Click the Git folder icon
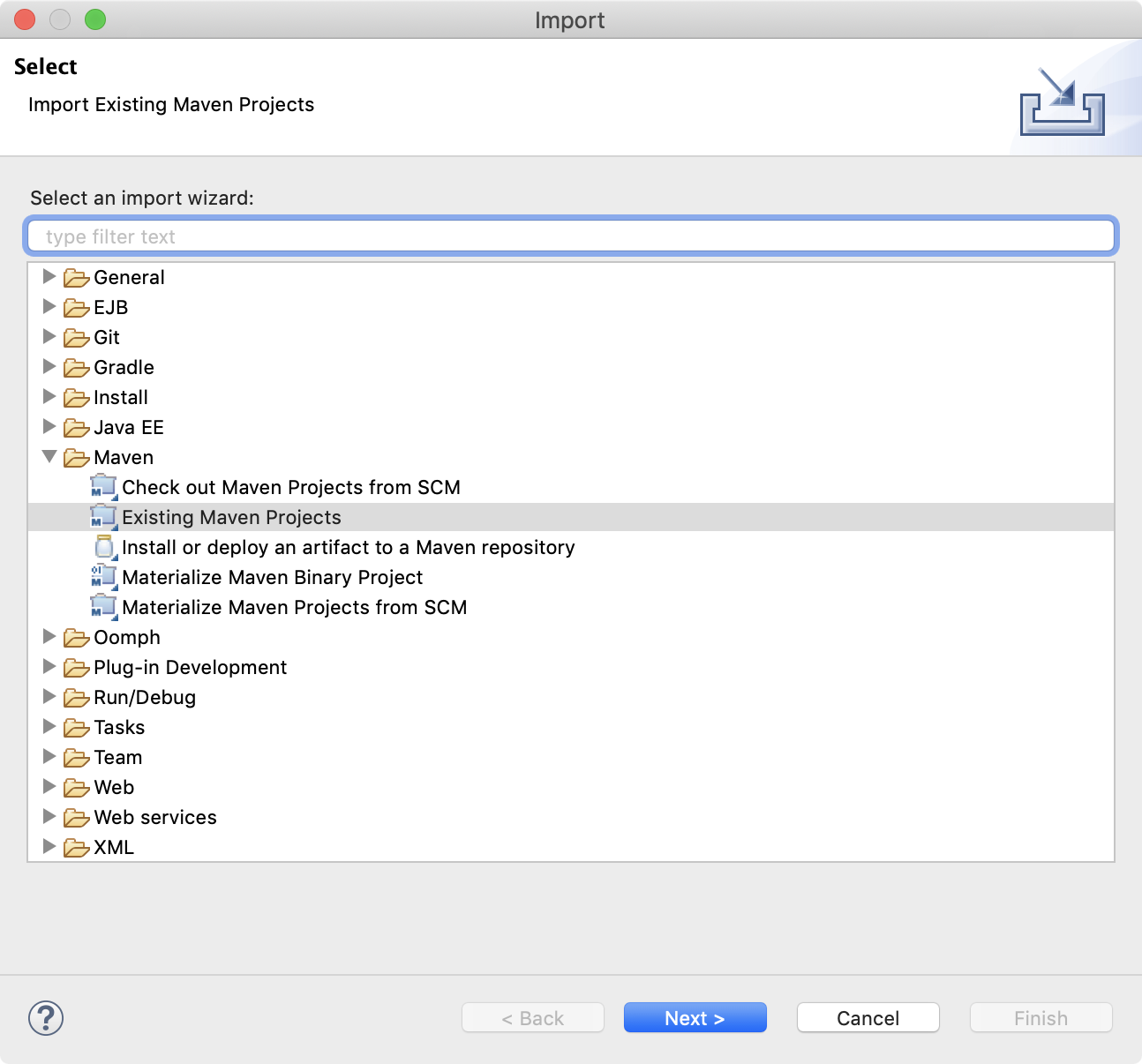Image resolution: width=1142 pixels, height=1064 pixels. [x=77, y=338]
